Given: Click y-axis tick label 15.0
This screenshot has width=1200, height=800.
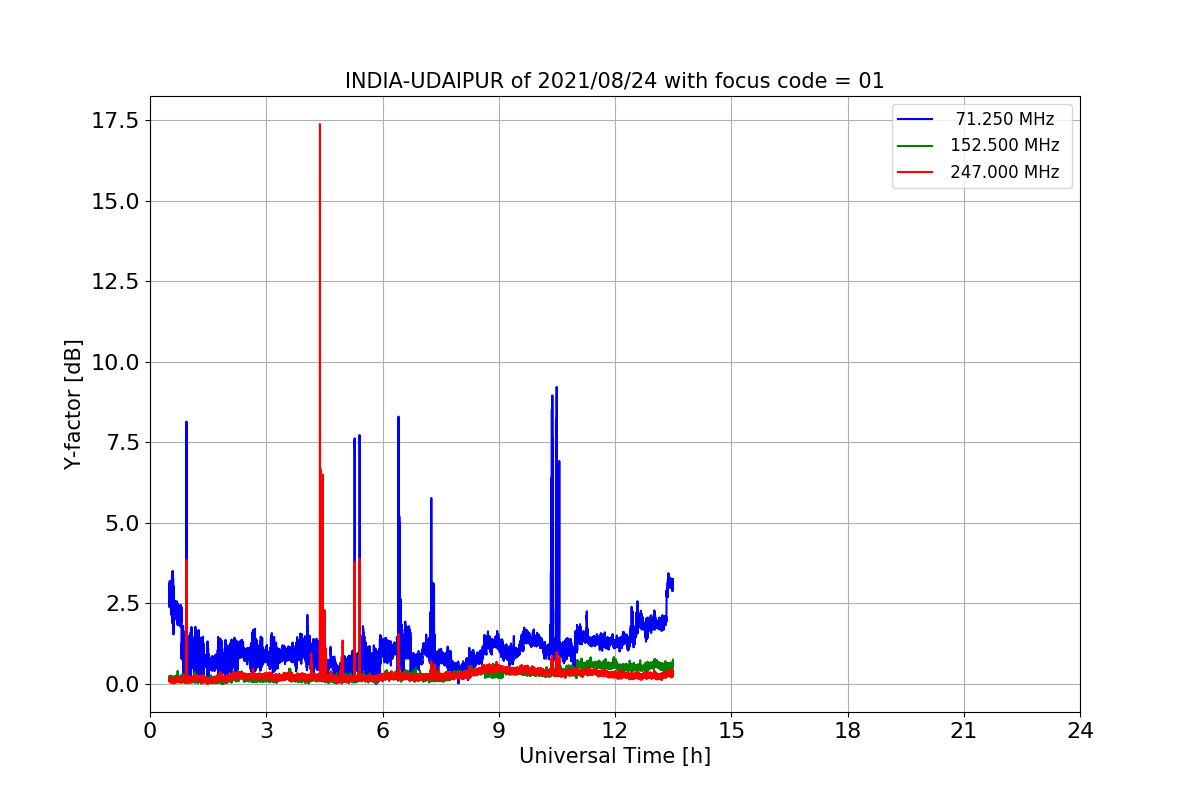Looking at the screenshot, I should coord(115,201).
